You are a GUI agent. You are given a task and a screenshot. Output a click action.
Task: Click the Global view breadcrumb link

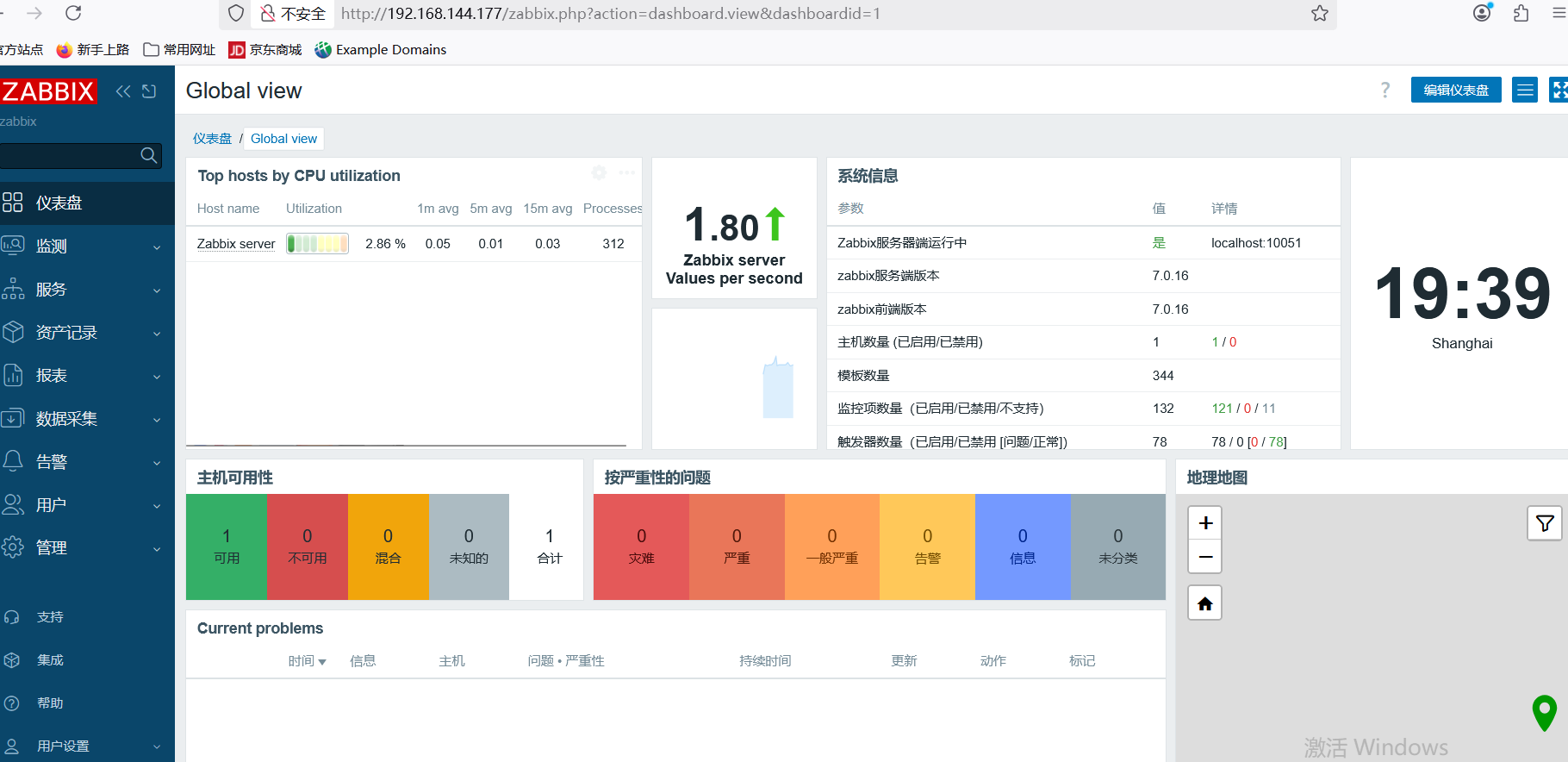[283, 139]
